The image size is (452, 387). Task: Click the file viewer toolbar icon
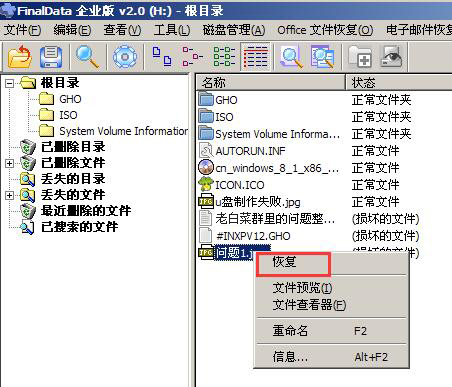point(322,57)
